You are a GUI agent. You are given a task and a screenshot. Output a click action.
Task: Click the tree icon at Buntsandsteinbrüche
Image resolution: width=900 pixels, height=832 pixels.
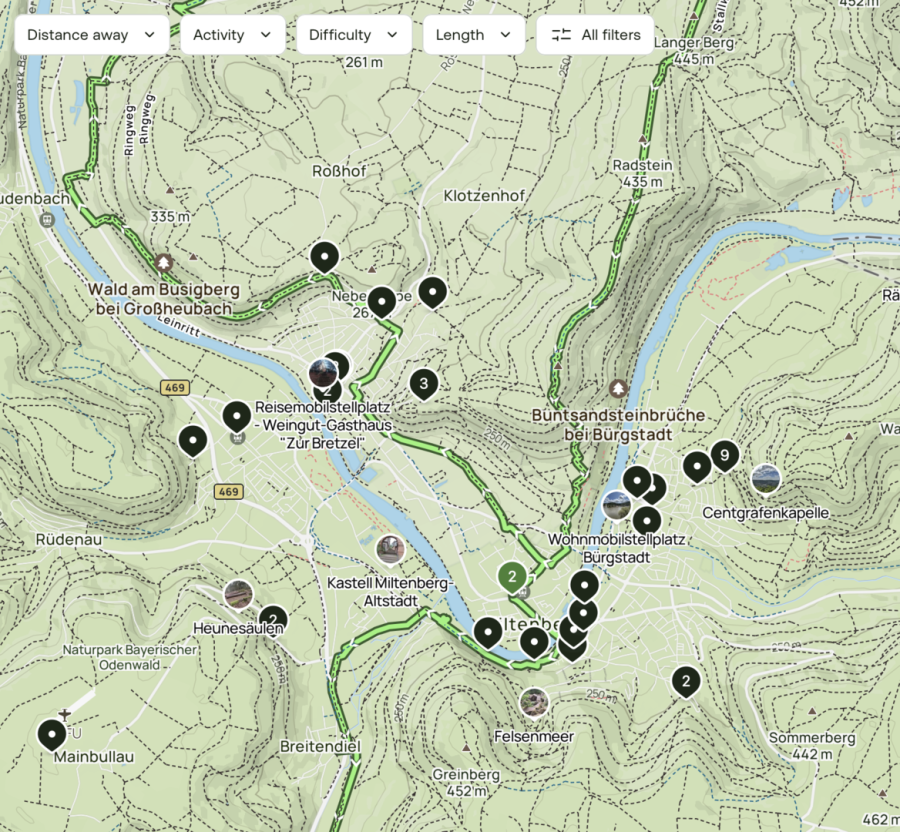619,387
